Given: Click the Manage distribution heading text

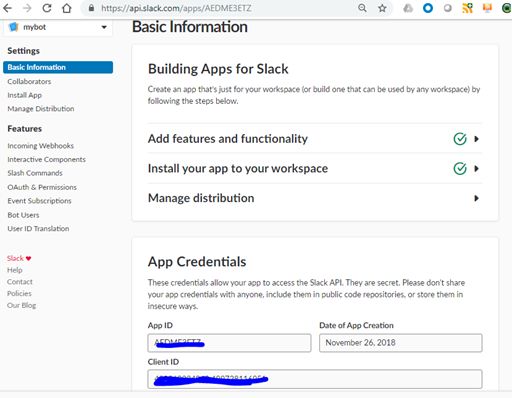Looking at the screenshot, I should pyautogui.click(x=201, y=198).
